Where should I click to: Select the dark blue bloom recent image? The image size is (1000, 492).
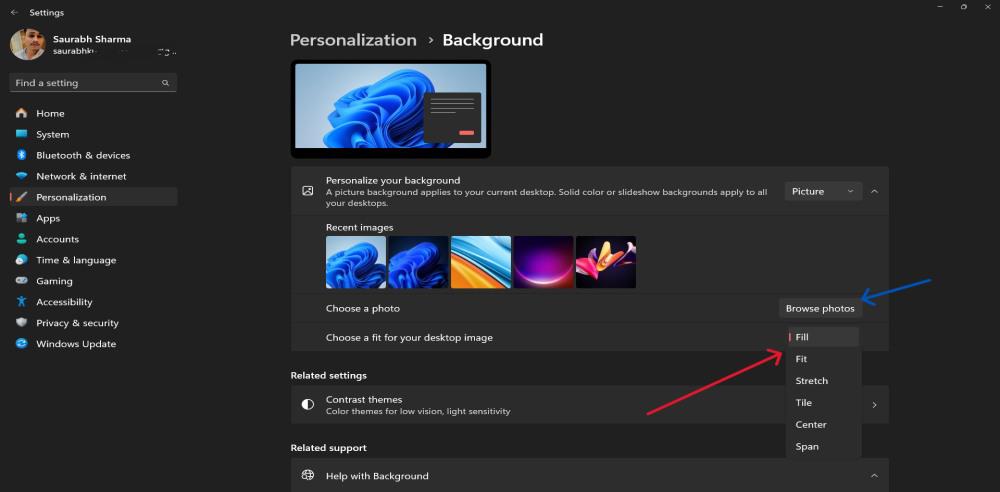418,262
